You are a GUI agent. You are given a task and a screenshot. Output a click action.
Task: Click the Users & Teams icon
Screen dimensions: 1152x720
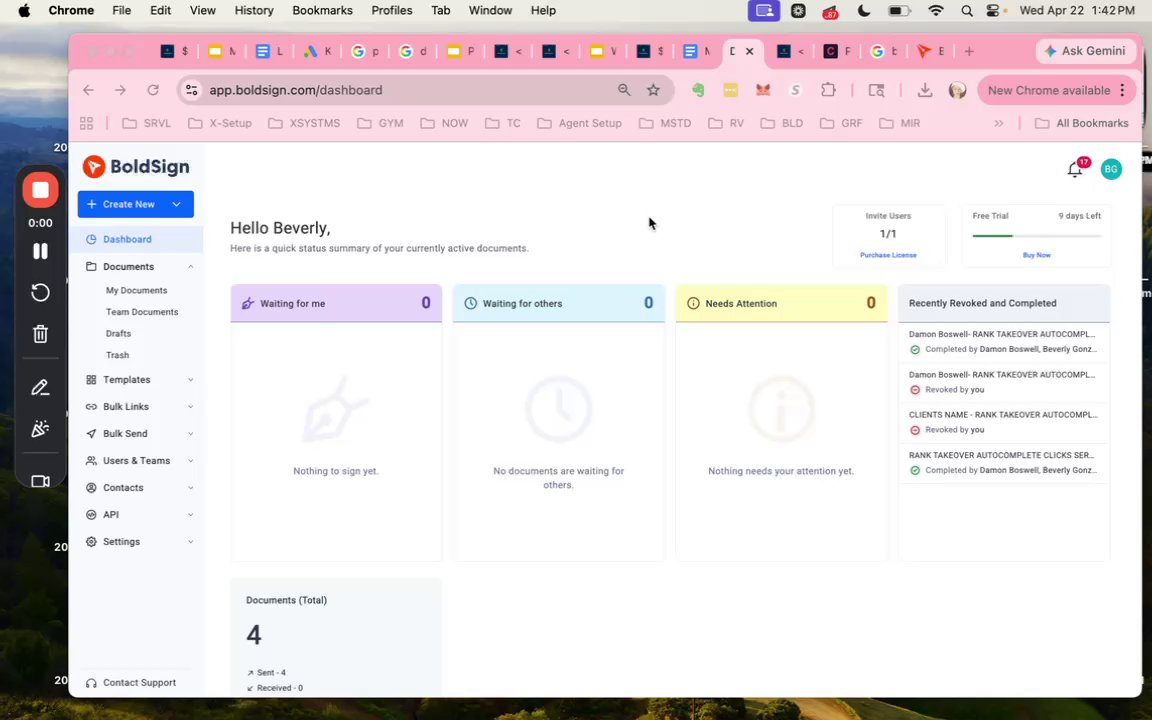pyautogui.click(x=91, y=461)
